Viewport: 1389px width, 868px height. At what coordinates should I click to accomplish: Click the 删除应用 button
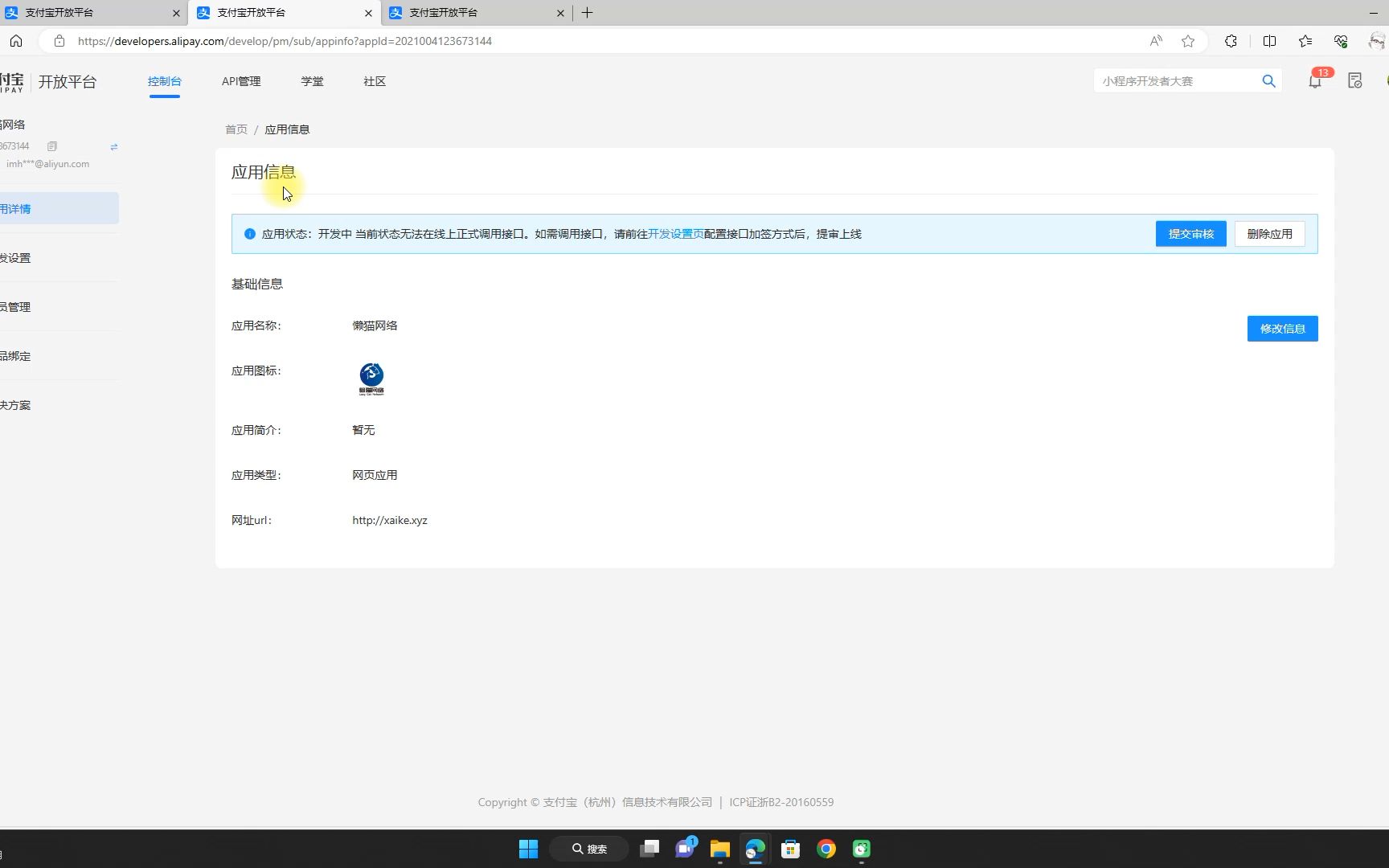1270,234
